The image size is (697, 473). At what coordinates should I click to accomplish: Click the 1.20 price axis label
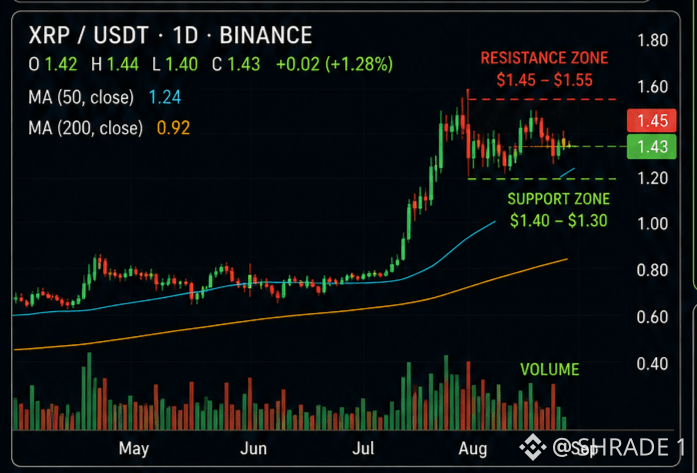point(653,178)
